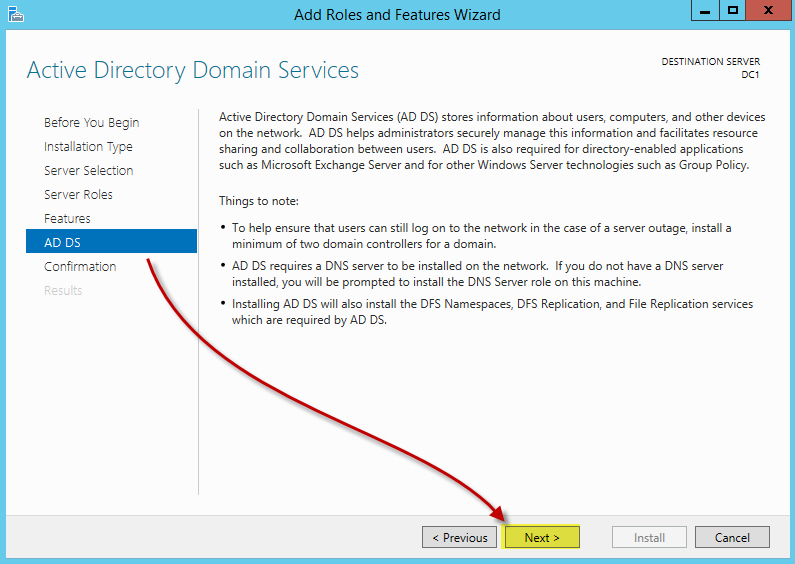Screen dimensions: 795x564
Task: Click the Add Roles and Features Wizard title
Action: coord(397,14)
